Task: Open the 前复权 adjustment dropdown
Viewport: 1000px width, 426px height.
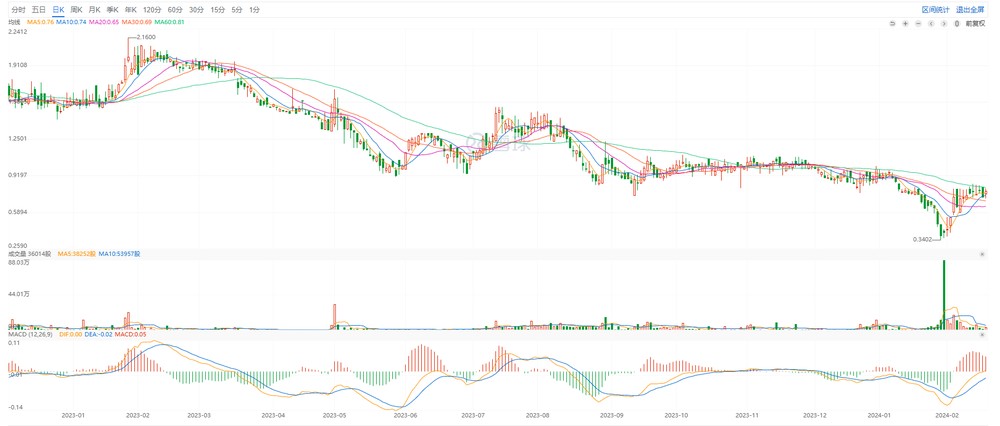Action: click(x=975, y=23)
